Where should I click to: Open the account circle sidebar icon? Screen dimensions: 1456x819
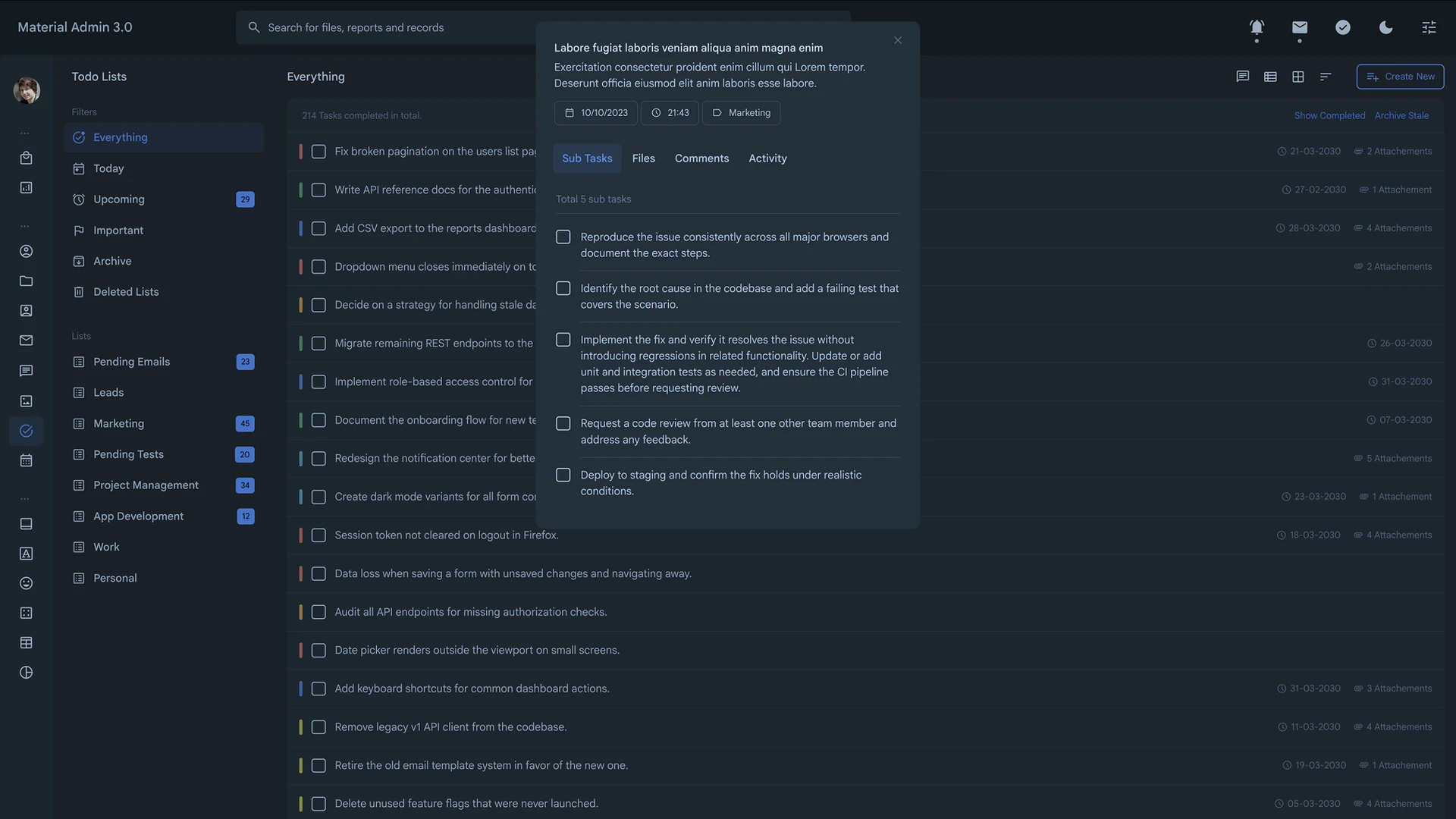click(x=26, y=251)
